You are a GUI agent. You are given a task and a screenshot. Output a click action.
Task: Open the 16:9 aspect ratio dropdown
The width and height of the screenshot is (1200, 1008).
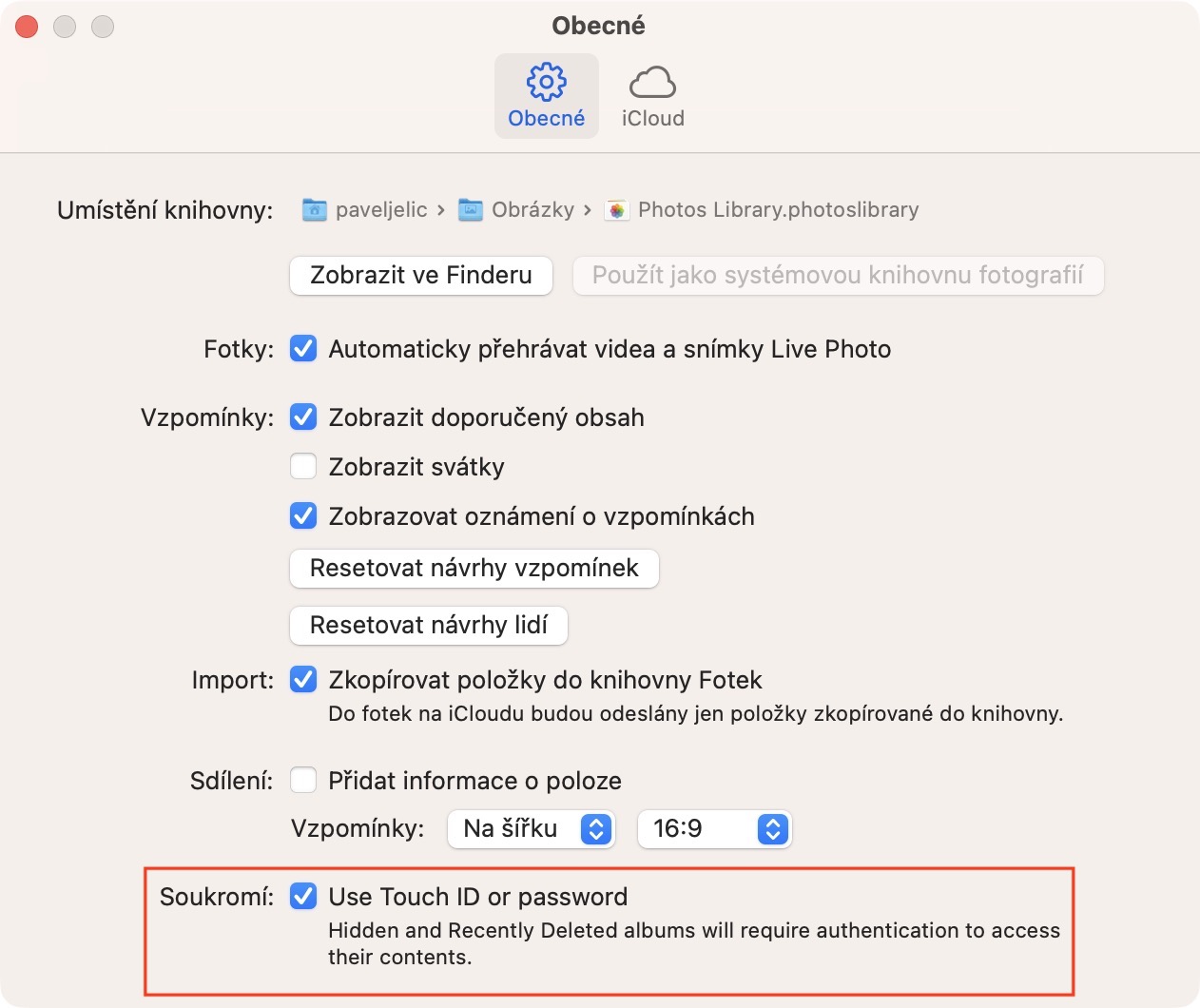[714, 829]
